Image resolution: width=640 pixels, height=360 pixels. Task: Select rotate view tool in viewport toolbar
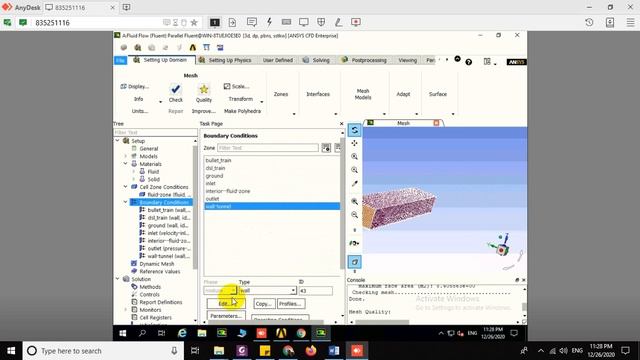coord(354,130)
